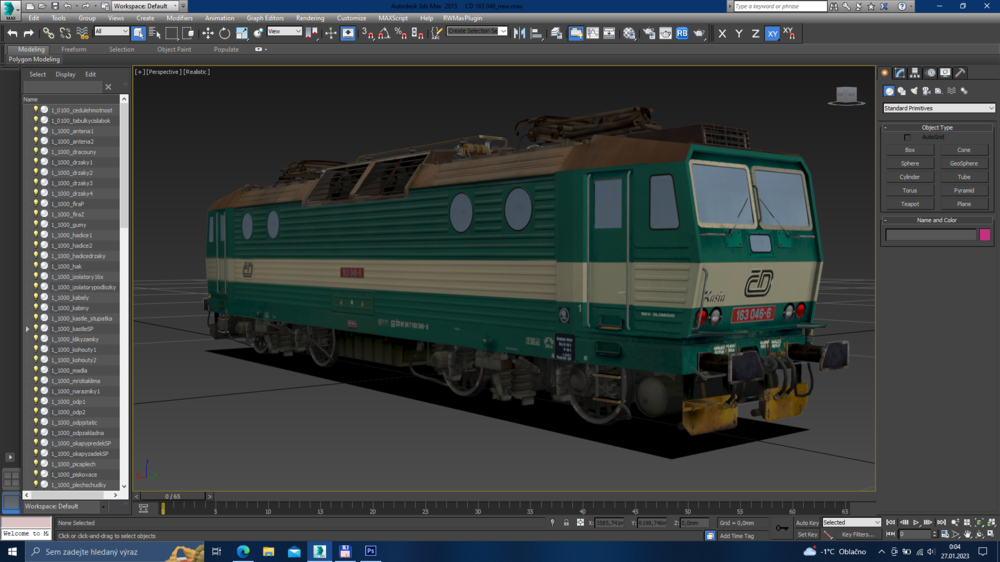Click the Select and Move tool
Image resolution: width=1000 pixels, height=562 pixels.
[x=208, y=33]
